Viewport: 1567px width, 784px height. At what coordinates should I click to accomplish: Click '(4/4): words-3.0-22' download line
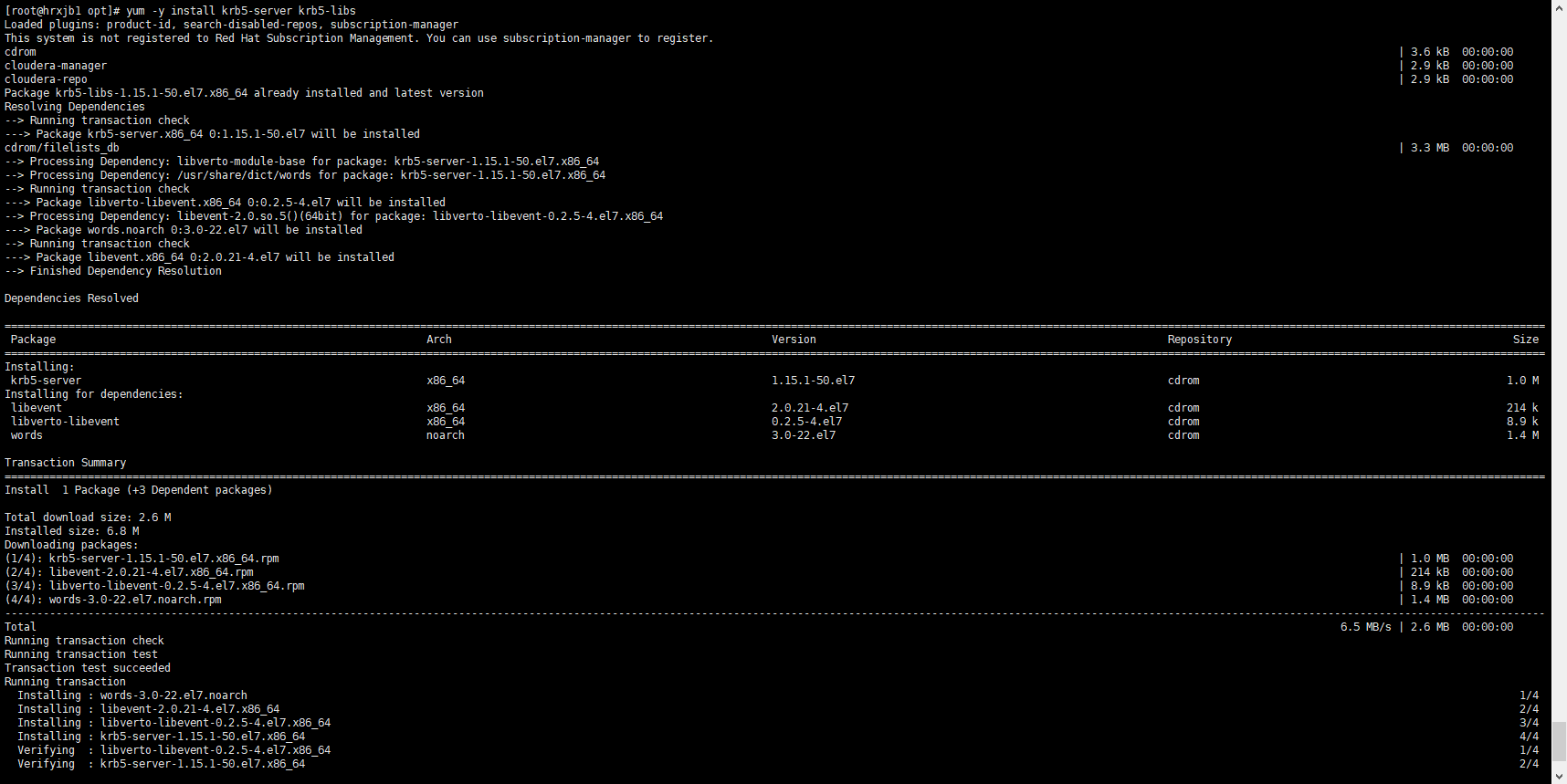[113, 600]
